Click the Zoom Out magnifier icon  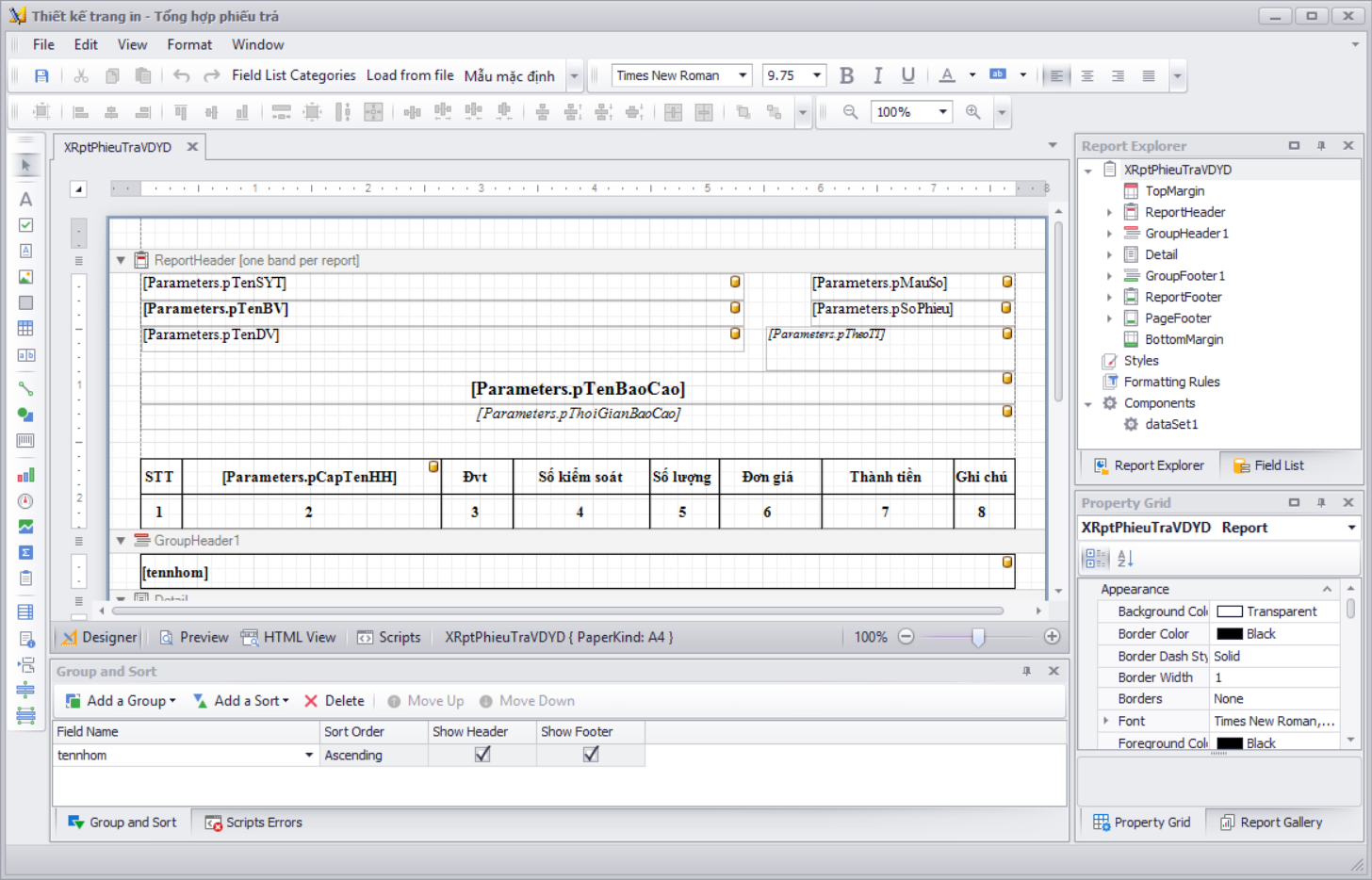[x=851, y=111]
